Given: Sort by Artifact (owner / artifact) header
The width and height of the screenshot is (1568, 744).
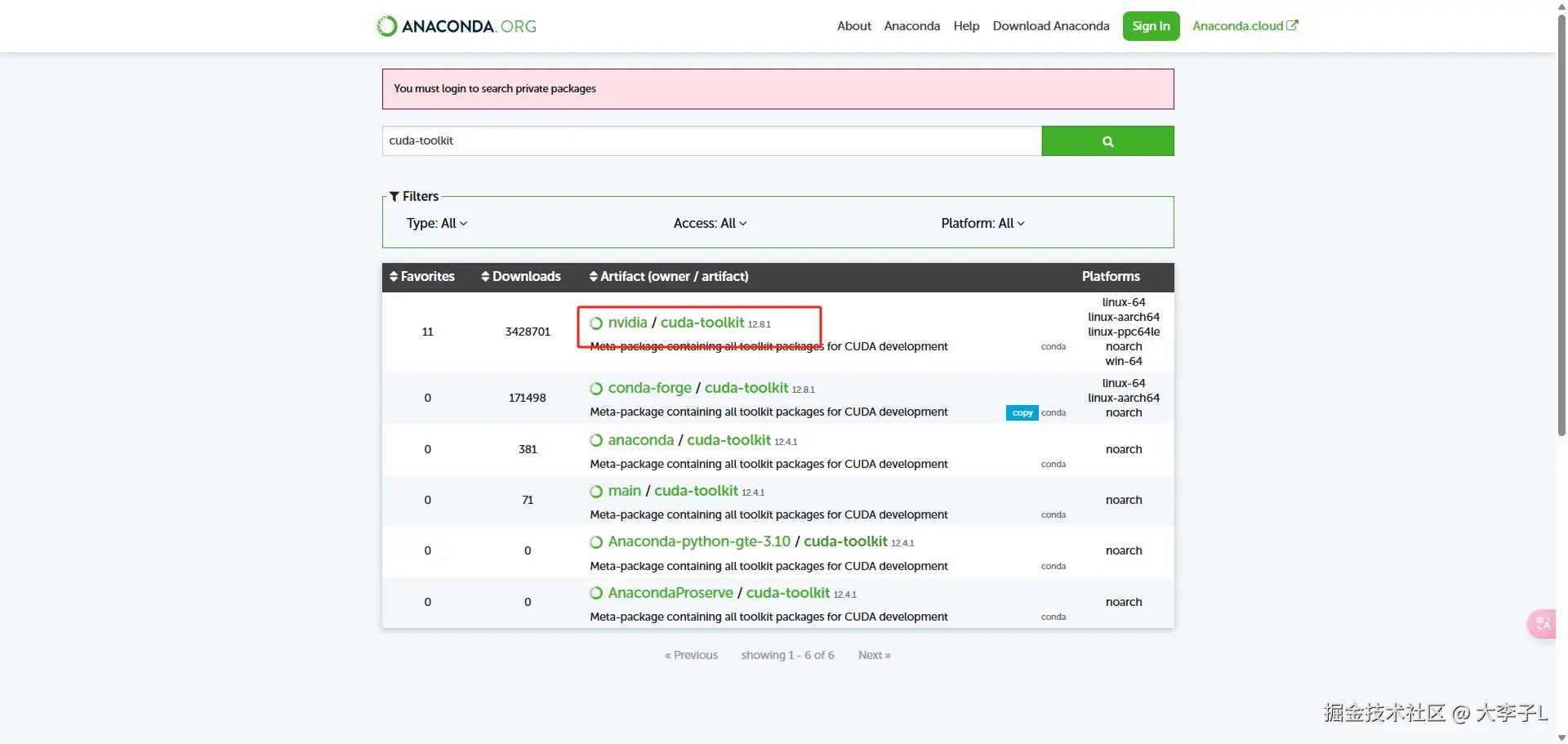Looking at the screenshot, I should pyautogui.click(x=669, y=277).
